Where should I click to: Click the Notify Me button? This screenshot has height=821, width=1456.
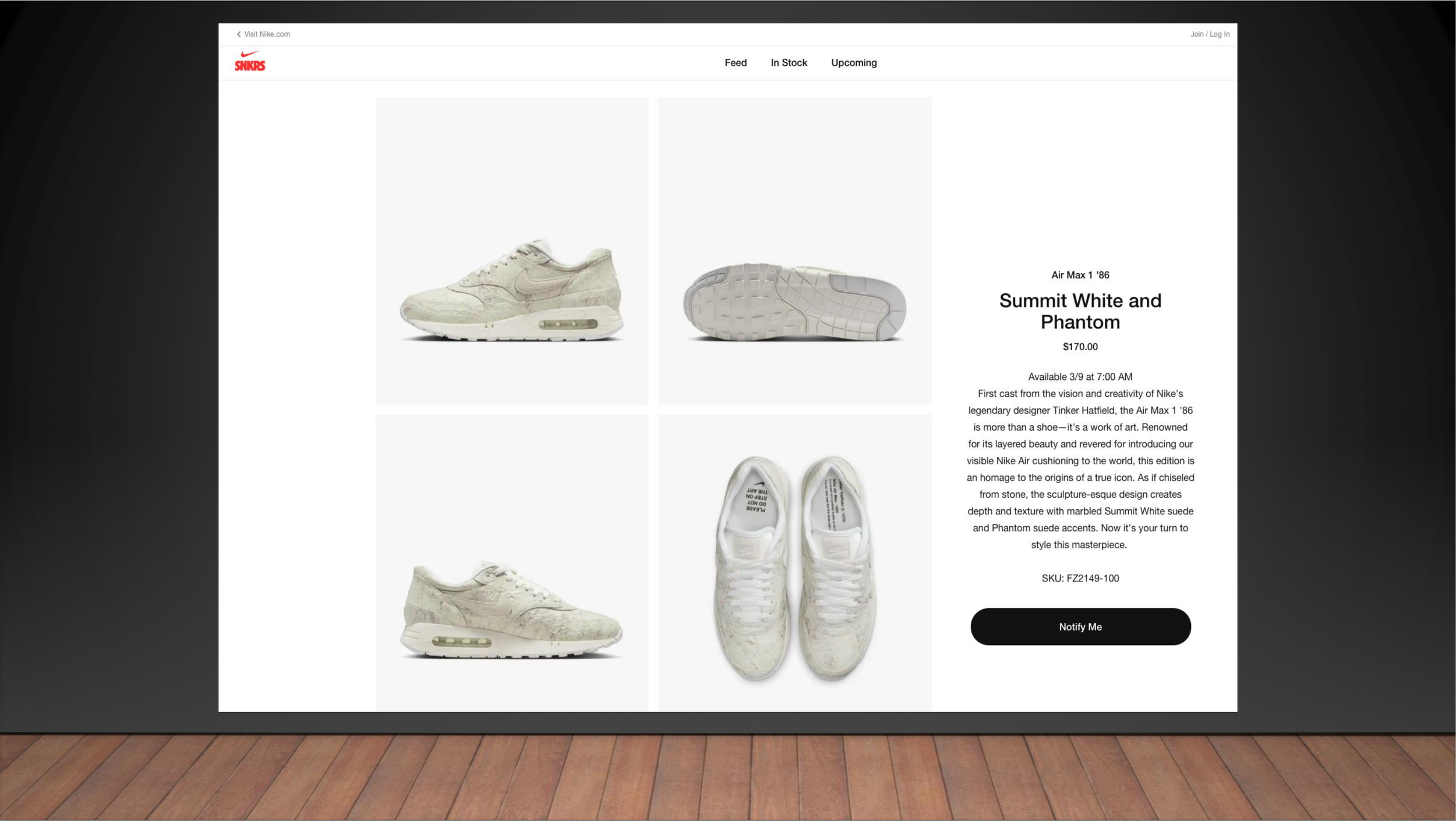pos(1080,627)
